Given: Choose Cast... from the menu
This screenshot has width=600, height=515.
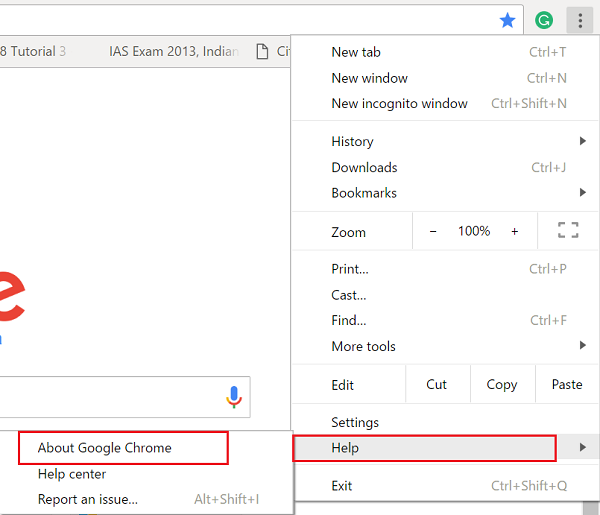Looking at the screenshot, I should click(x=445, y=295).
